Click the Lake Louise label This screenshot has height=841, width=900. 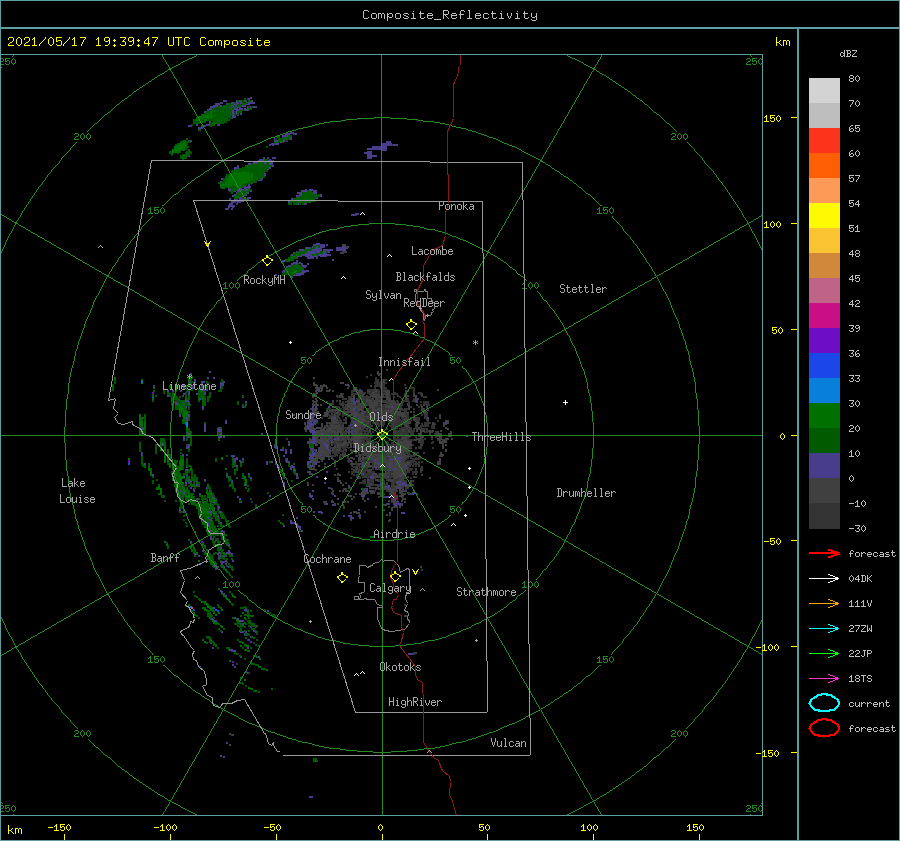pos(77,491)
